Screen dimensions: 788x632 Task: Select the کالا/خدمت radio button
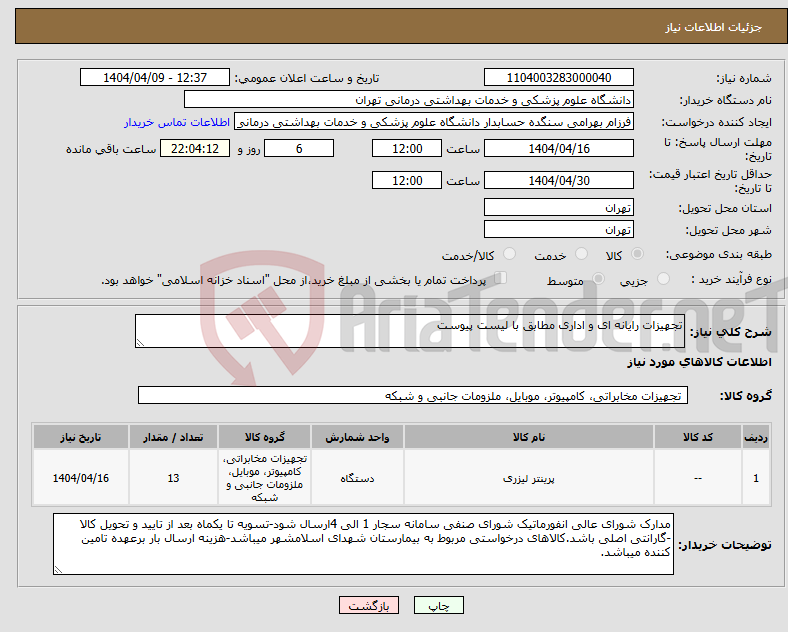[509, 254]
